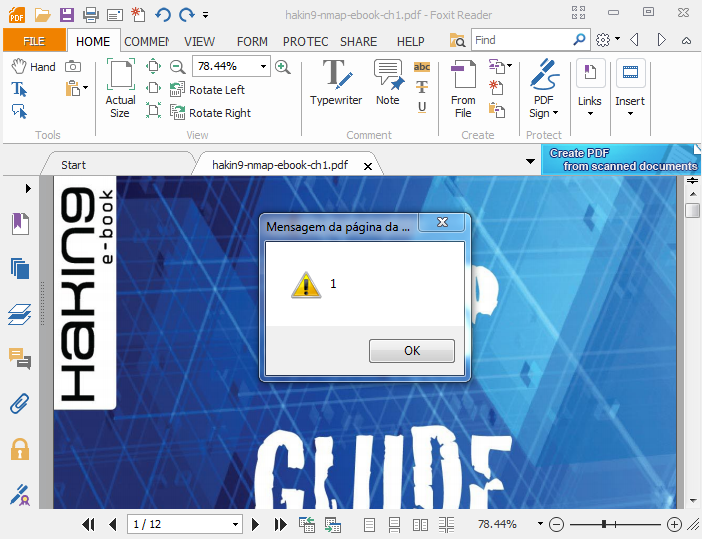
Task: Open the Pages thumbnails panel
Action: point(20,268)
